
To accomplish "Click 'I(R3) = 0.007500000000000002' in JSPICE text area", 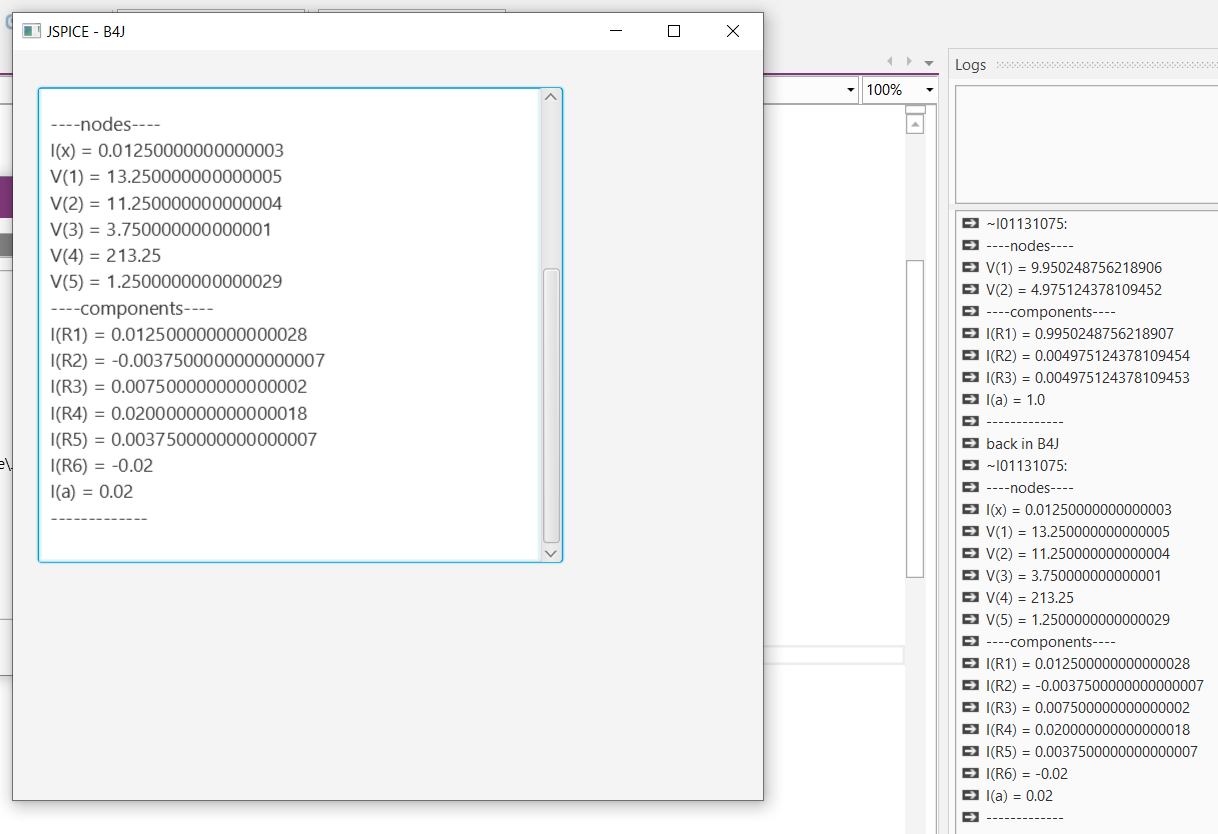I will pos(179,387).
